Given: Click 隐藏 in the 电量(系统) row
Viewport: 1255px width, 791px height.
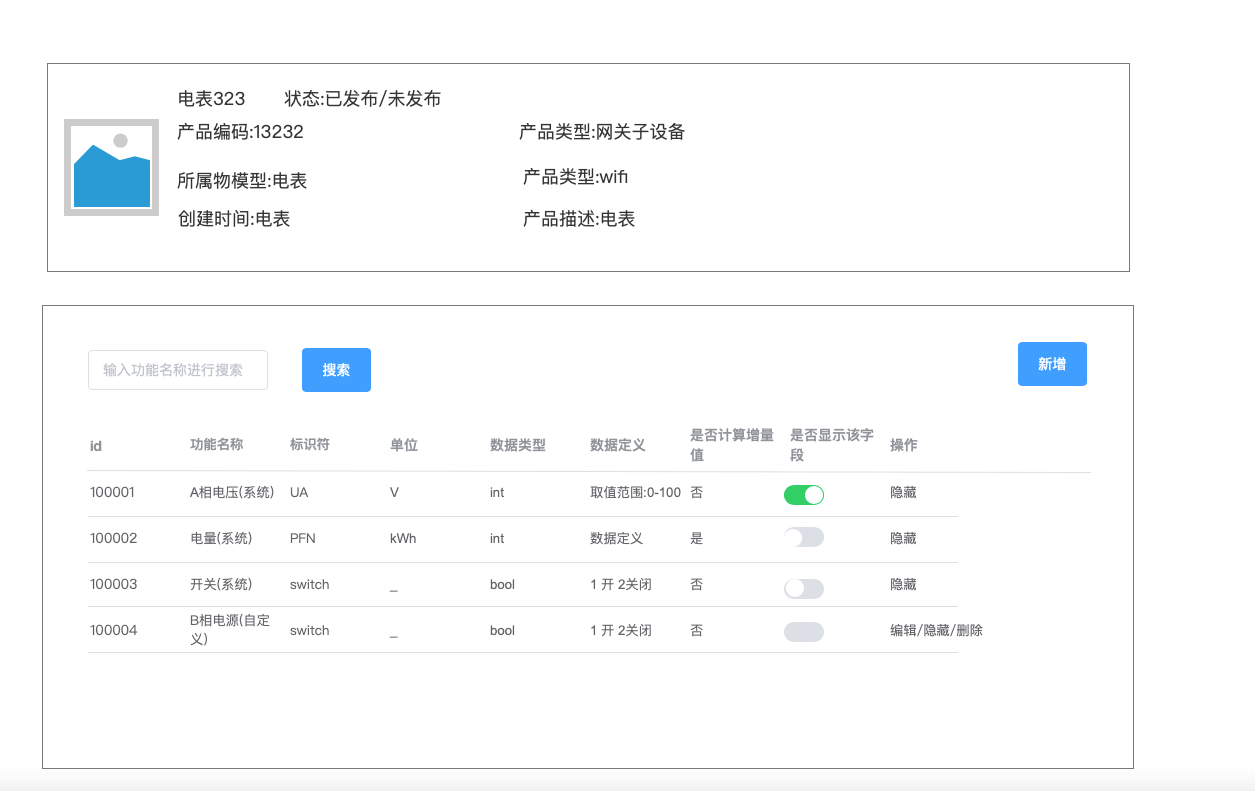Looking at the screenshot, I should pyautogui.click(x=903, y=539).
